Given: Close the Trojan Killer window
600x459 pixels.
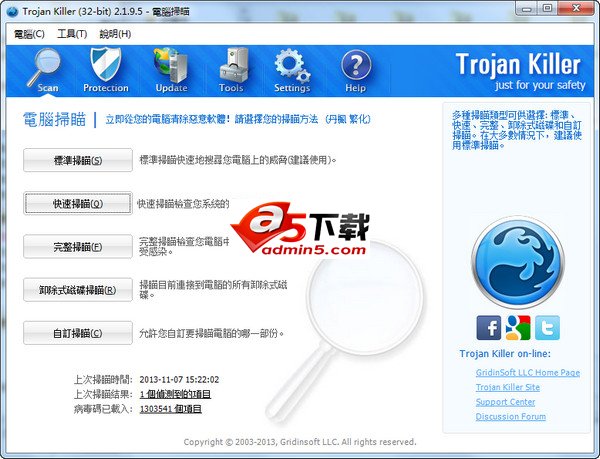Looking at the screenshot, I should pos(576,8).
